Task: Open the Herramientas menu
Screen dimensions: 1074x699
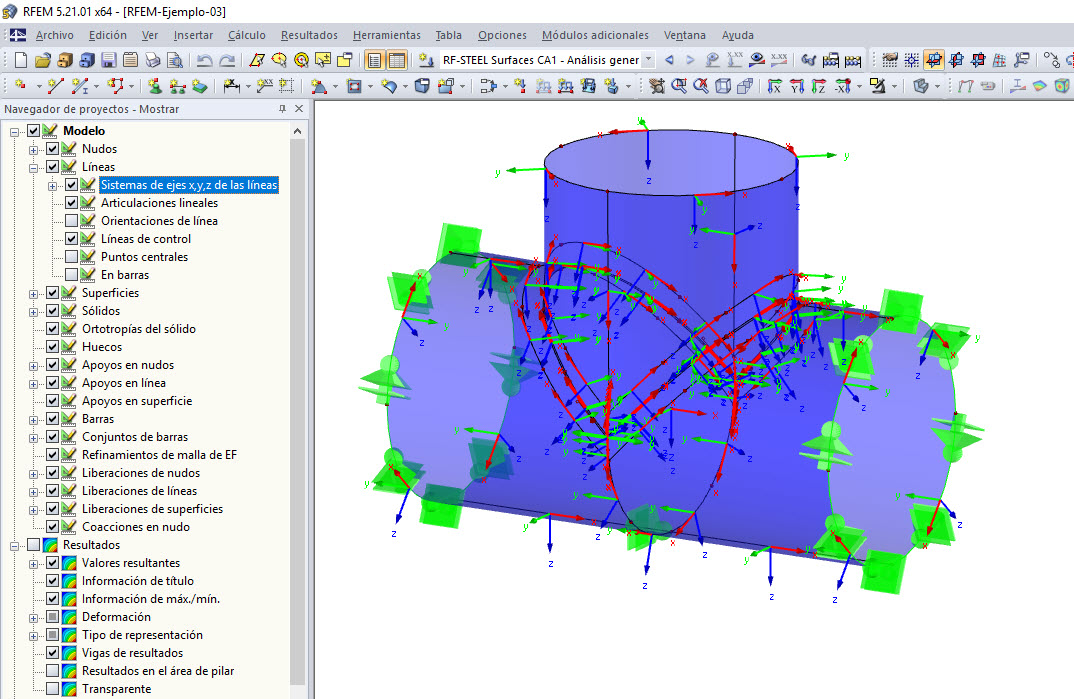Action: click(387, 35)
